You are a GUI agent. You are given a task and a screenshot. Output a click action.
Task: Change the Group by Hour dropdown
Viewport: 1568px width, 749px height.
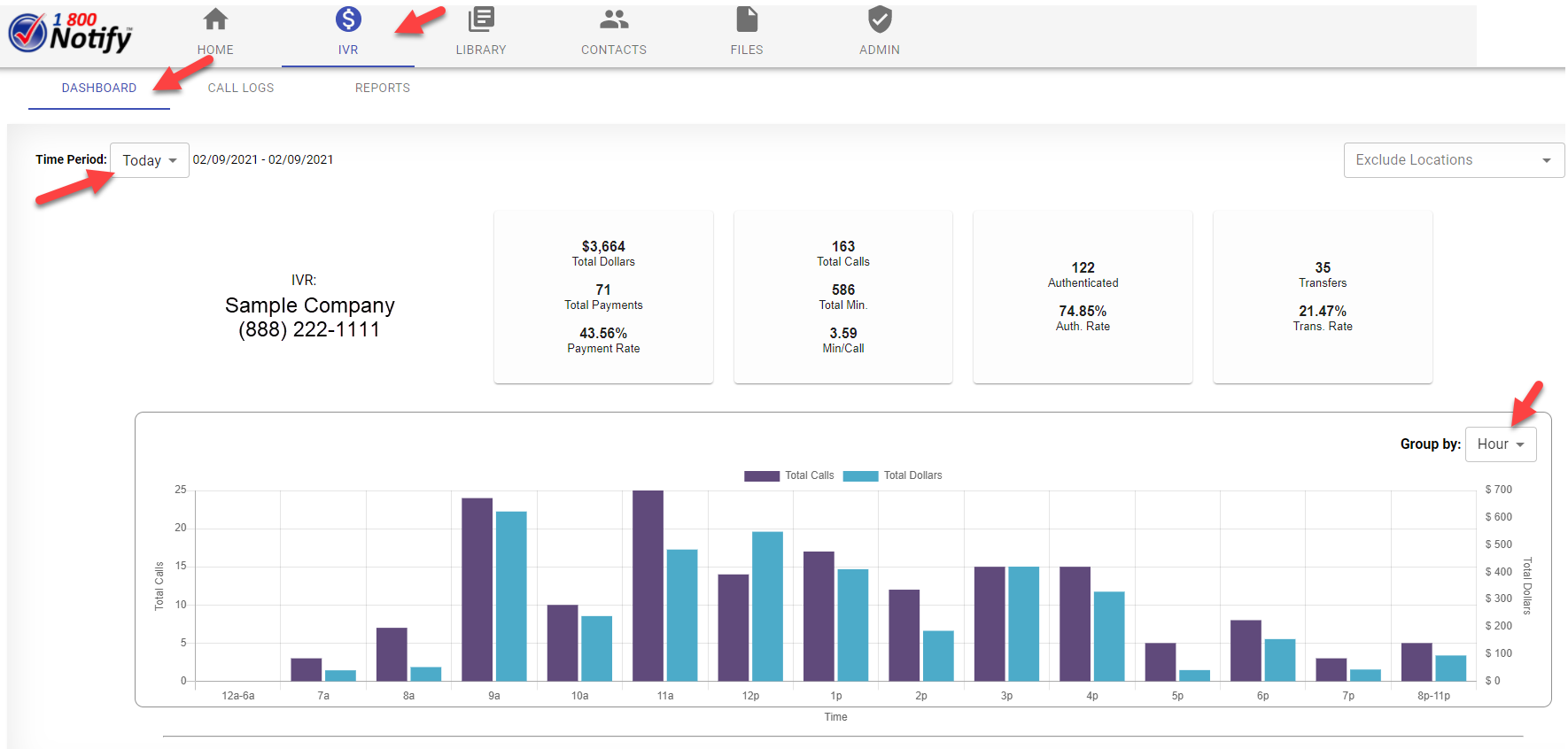pos(1501,444)
